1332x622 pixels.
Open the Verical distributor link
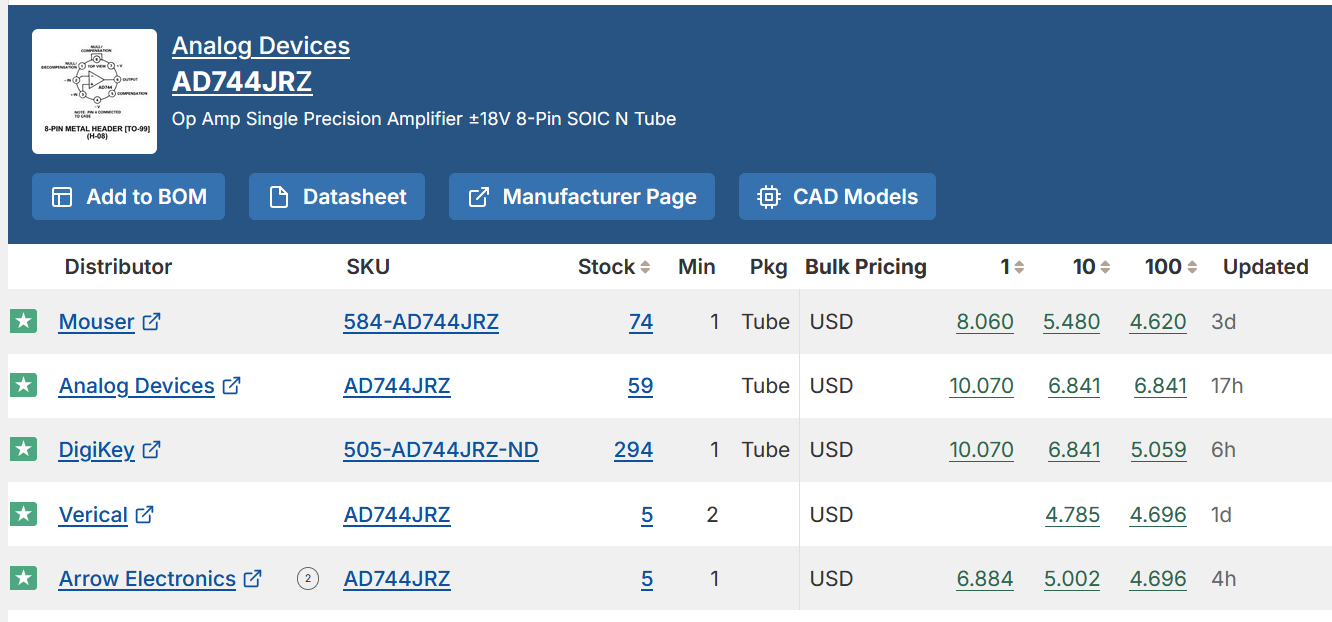point(93,515)
